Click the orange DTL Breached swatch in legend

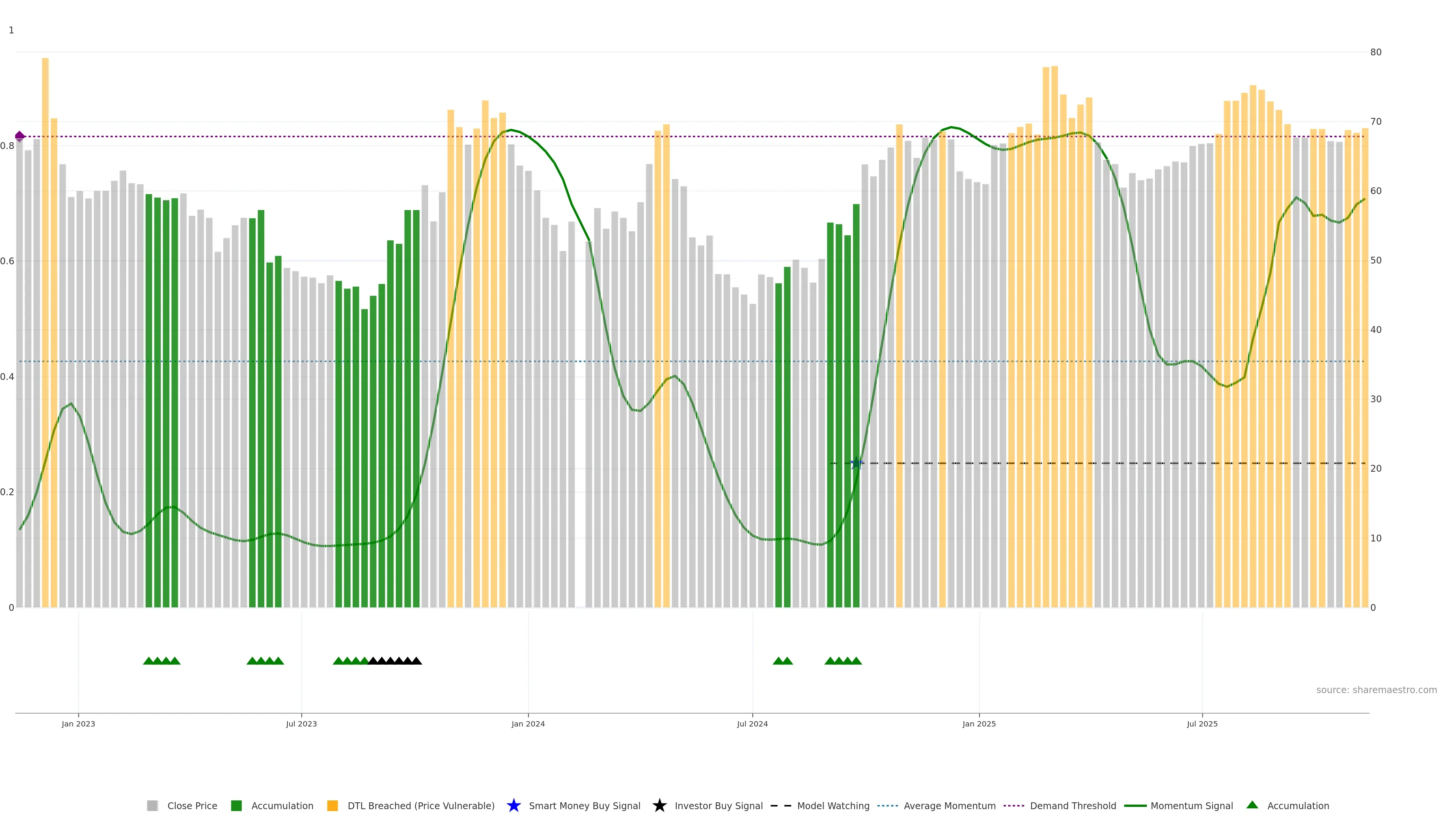coord(333,805)
